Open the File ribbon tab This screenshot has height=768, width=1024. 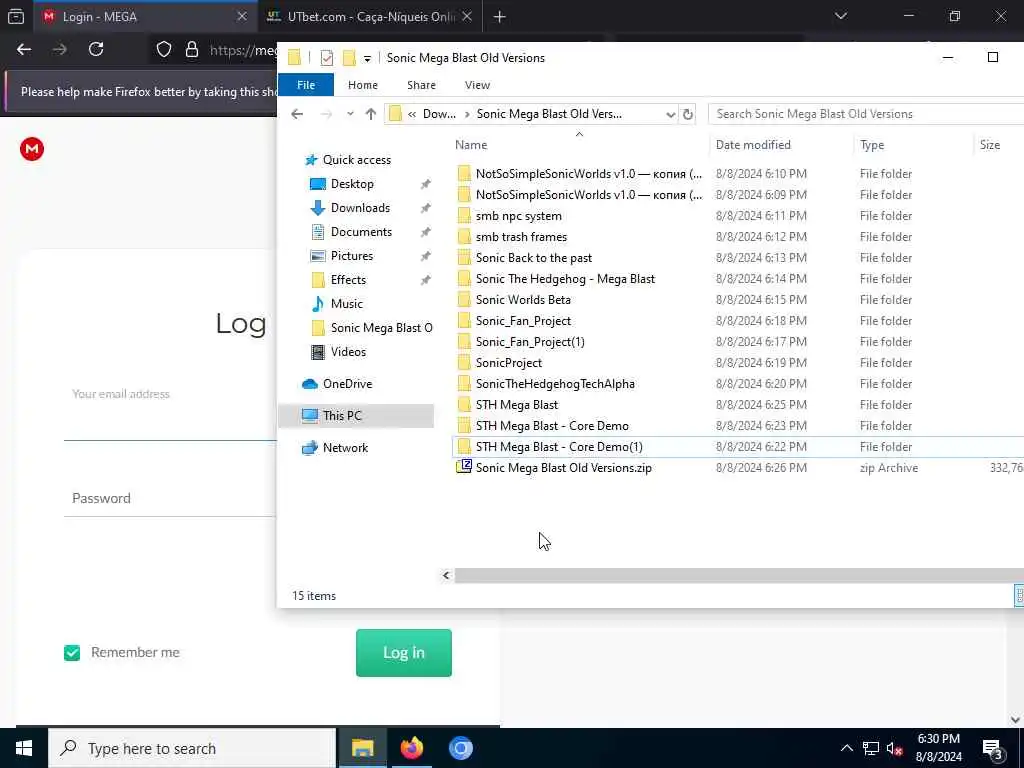coord(306,85)
